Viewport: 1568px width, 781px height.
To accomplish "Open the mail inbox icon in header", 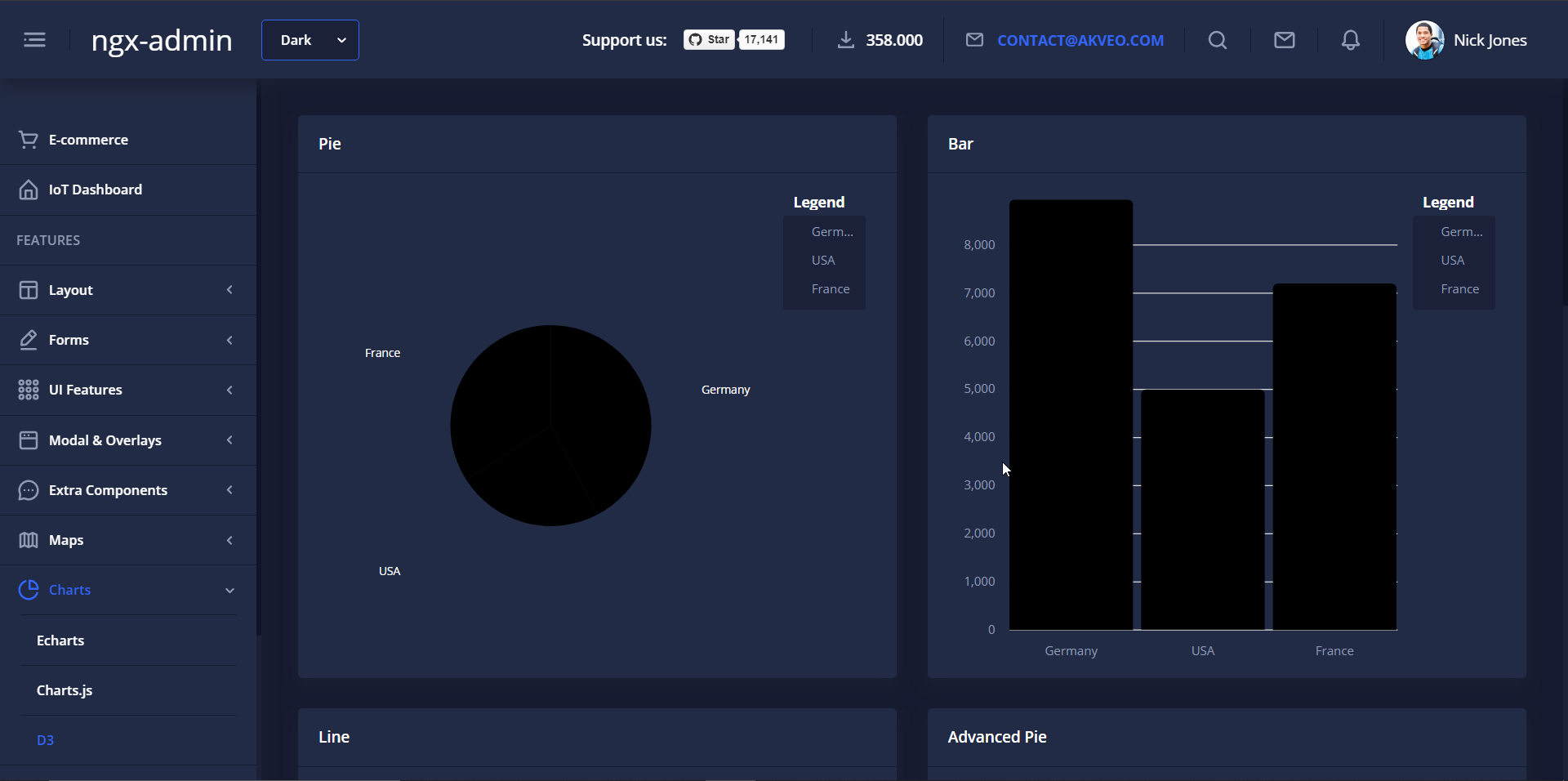I will (1285, 40).
